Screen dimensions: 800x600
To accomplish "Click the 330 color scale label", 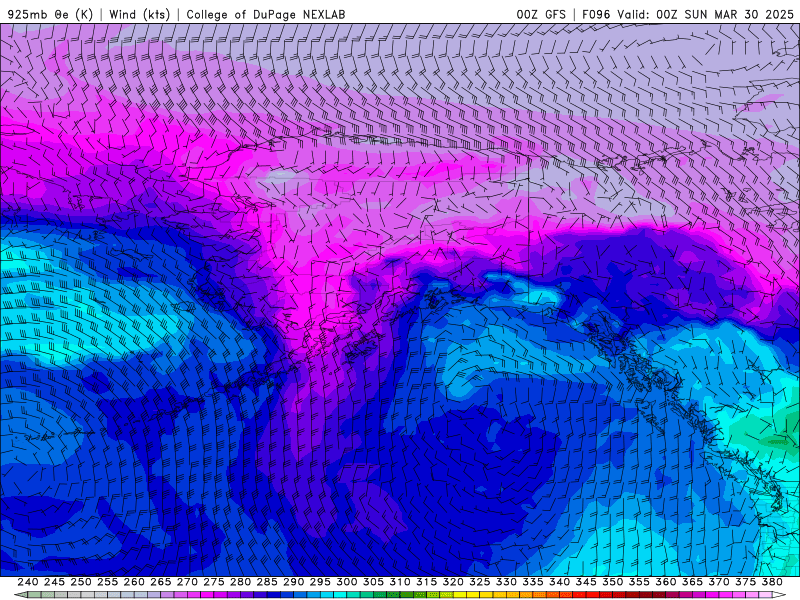I will point(506,582).
